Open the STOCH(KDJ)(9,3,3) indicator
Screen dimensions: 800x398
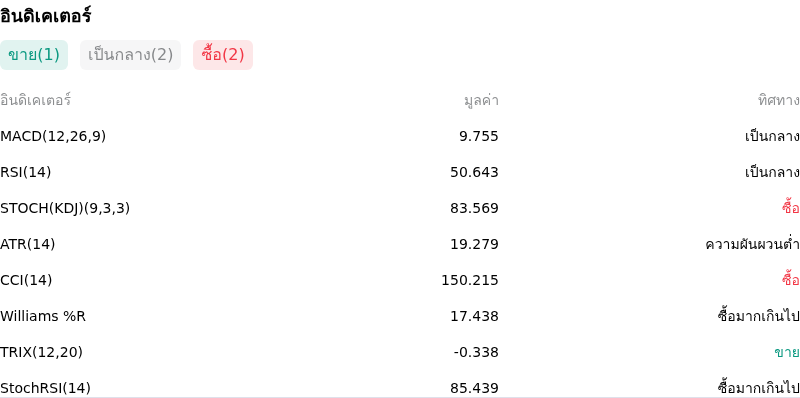pos(65,208)
